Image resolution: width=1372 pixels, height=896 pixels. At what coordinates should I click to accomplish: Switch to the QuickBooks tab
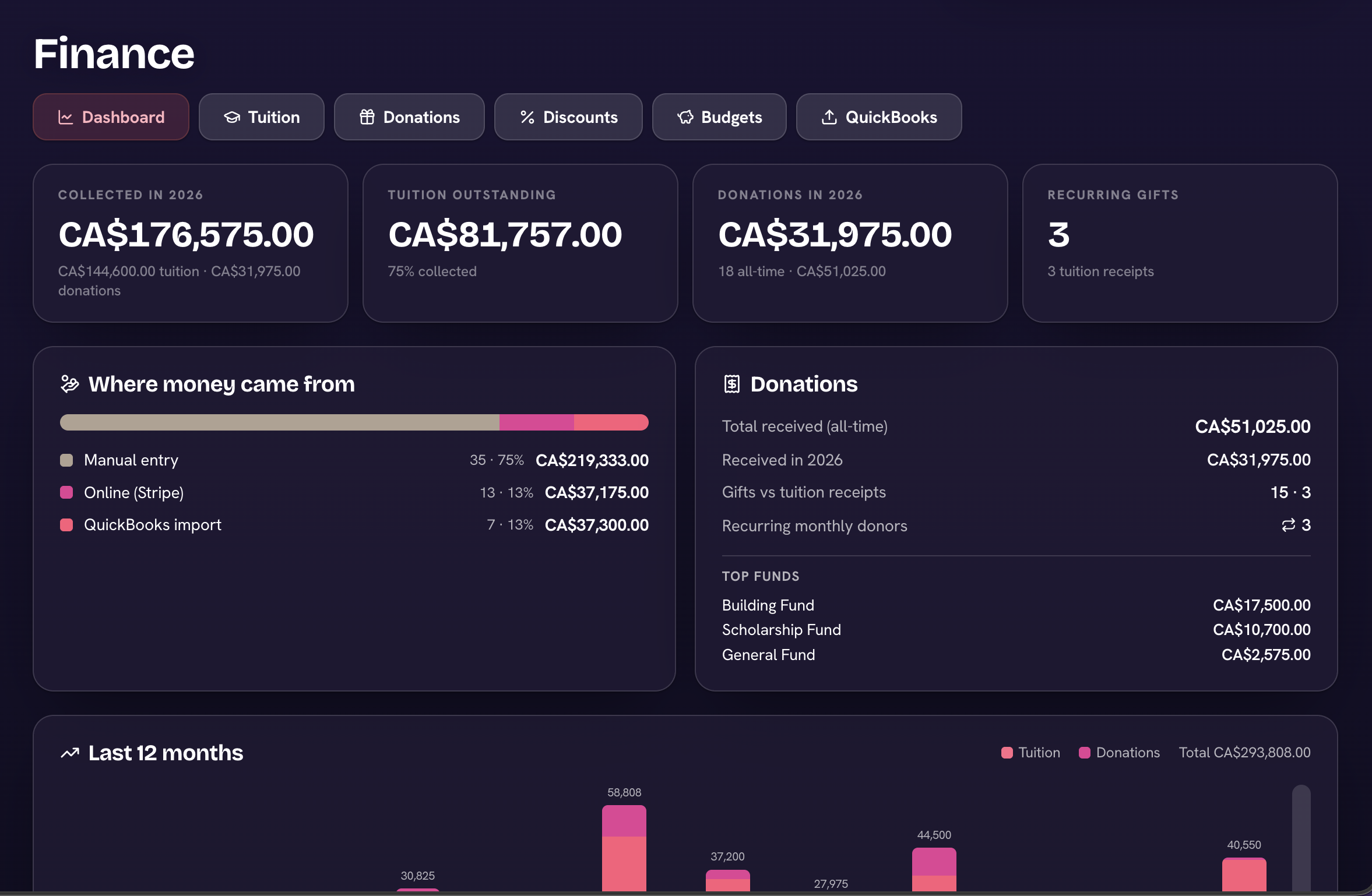(x=879, y=117)
